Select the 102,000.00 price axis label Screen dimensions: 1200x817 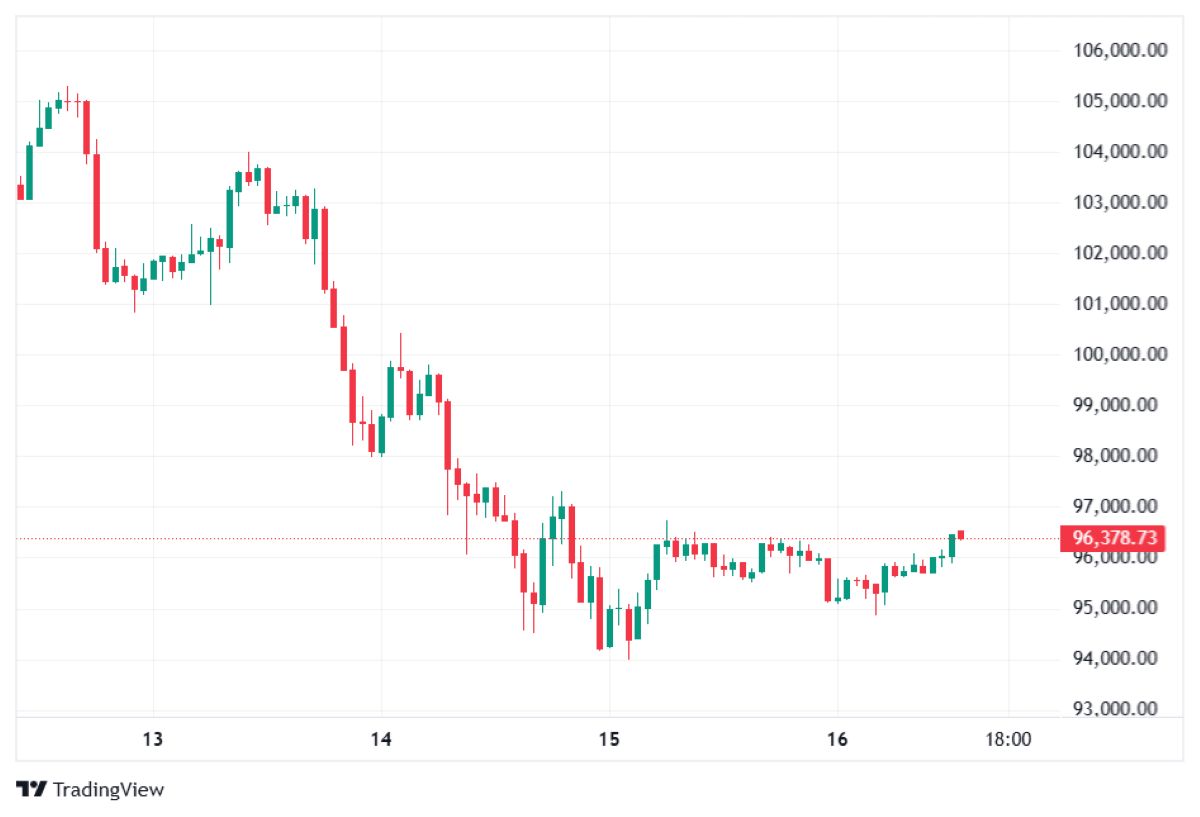click(x=1120, y=253)
